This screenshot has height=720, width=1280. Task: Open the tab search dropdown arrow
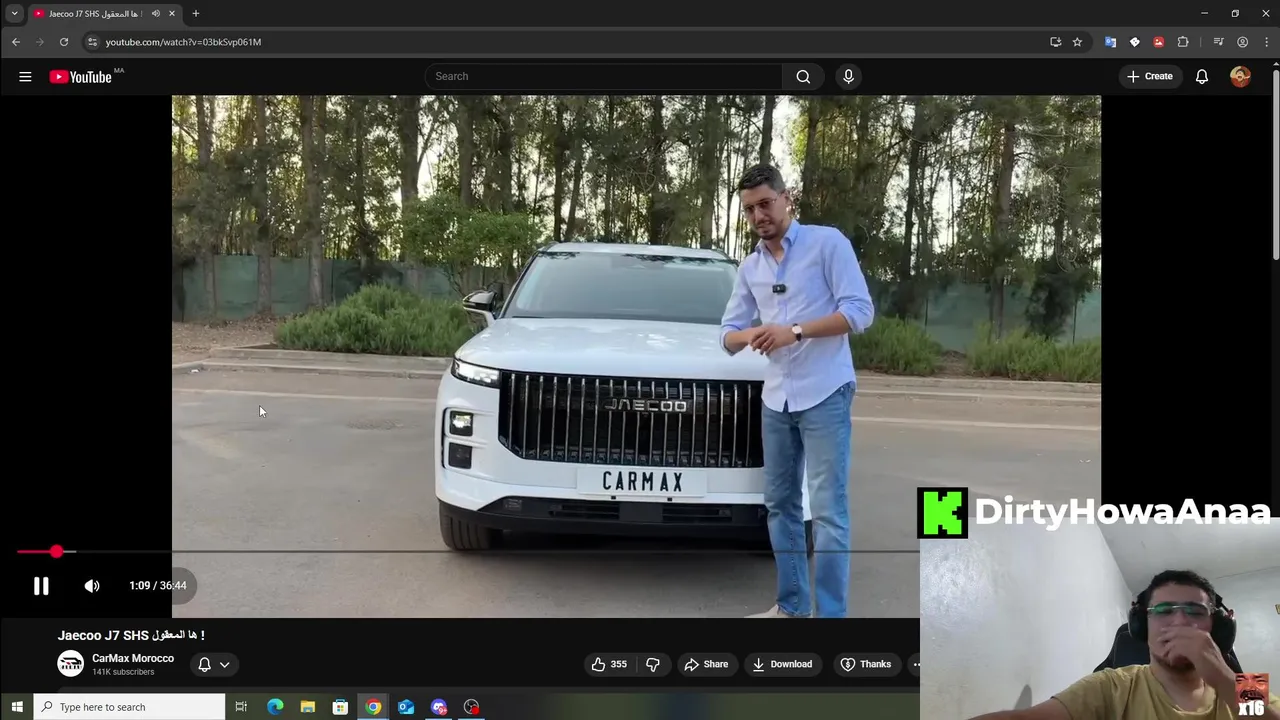pos(14,13)
